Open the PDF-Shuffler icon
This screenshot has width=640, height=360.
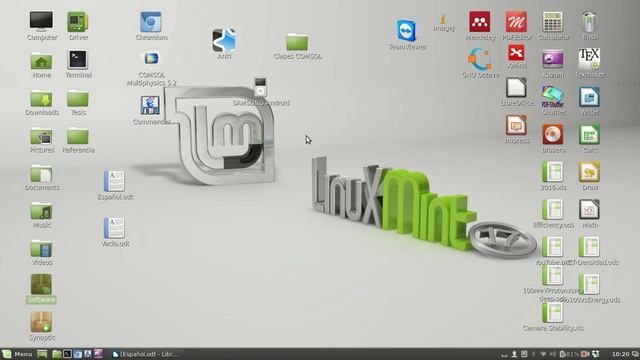click(553, 97)
